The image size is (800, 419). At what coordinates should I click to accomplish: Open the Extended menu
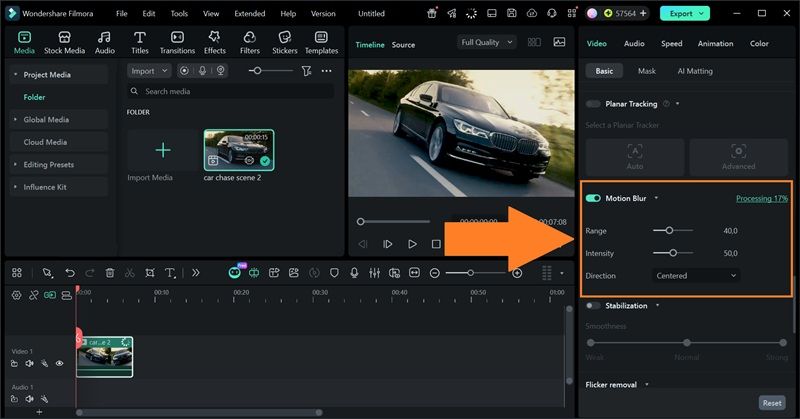click(249, 14)
